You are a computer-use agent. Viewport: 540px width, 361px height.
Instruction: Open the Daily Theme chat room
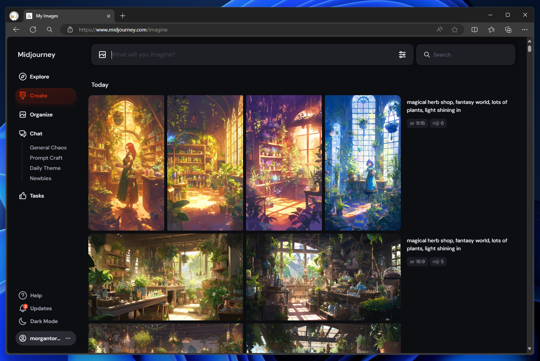[45, 168]
